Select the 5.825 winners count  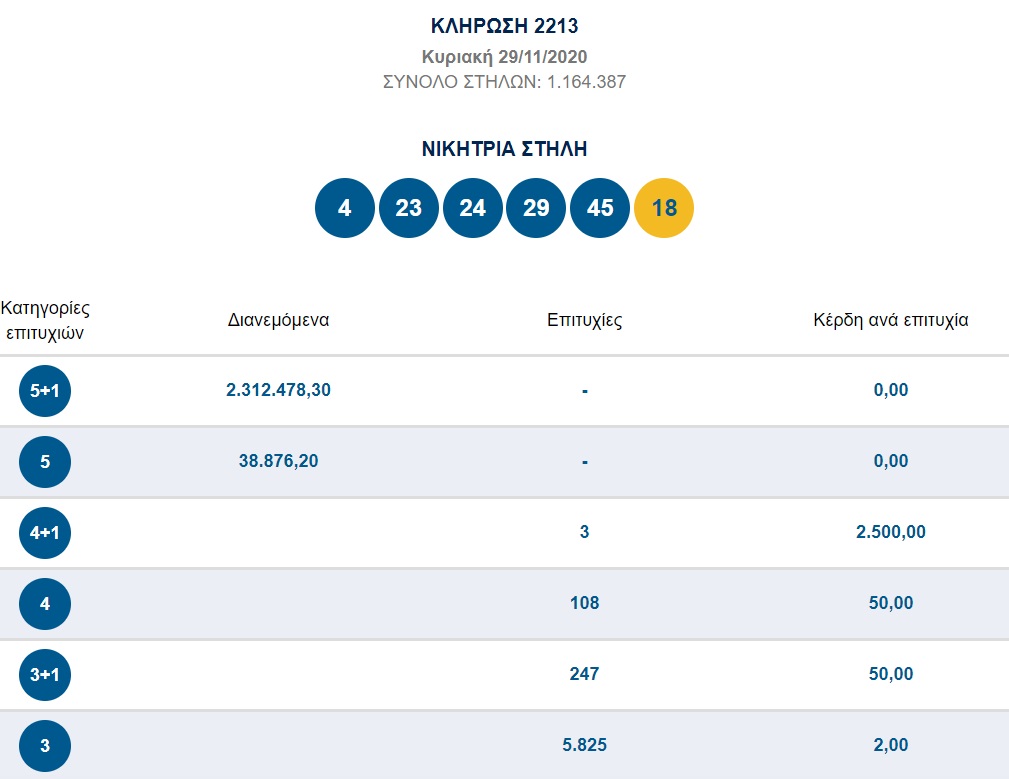[585, 745]
